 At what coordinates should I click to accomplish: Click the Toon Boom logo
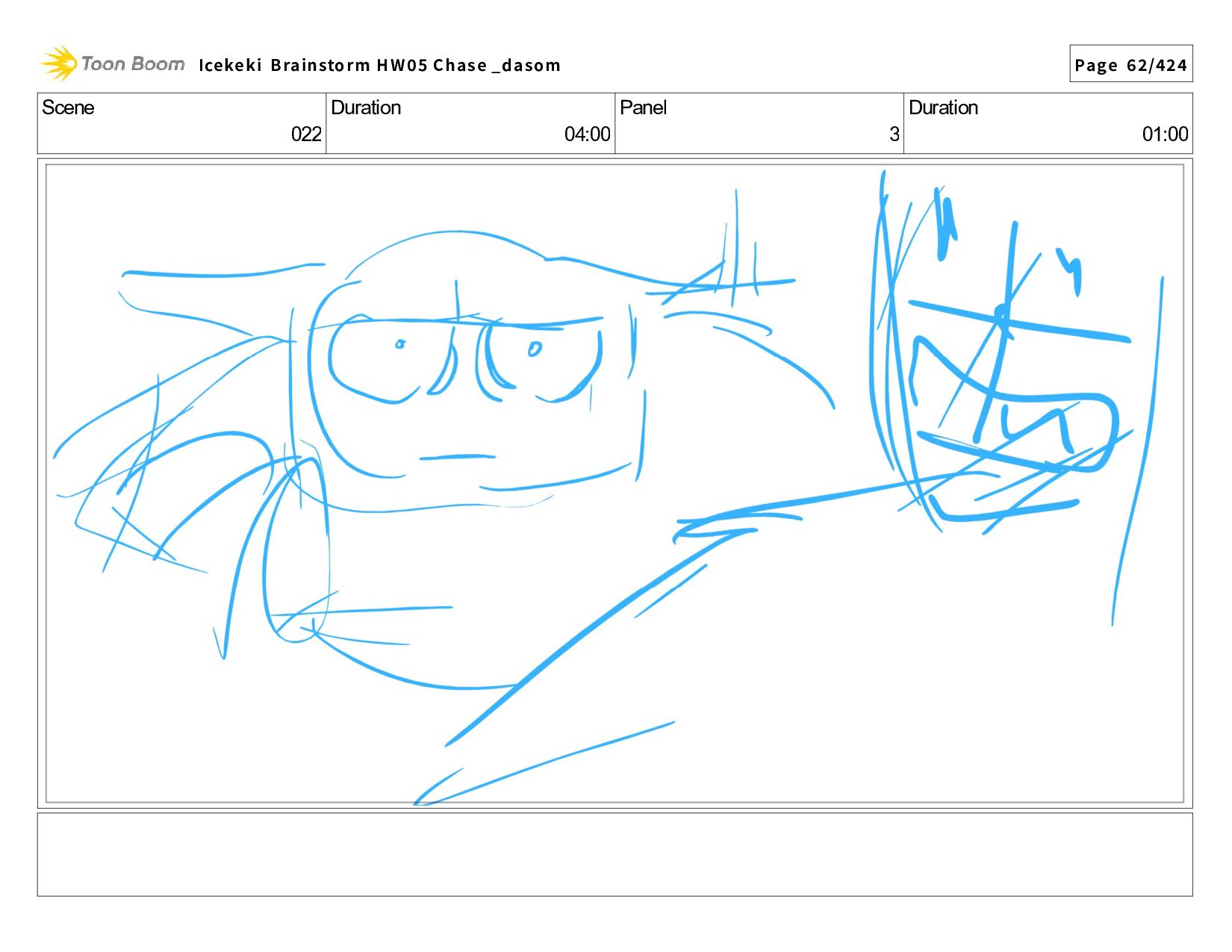pyautogui.click(x=112, y=63)
